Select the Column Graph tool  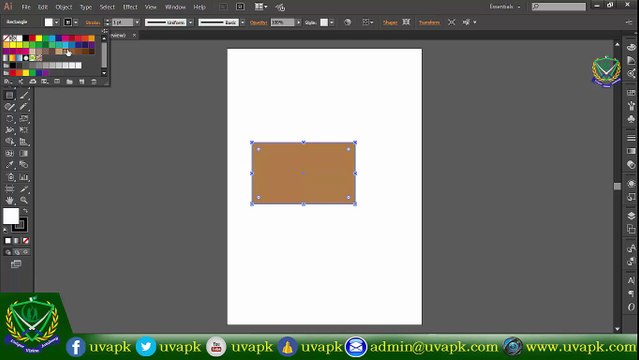click(24, 177)
